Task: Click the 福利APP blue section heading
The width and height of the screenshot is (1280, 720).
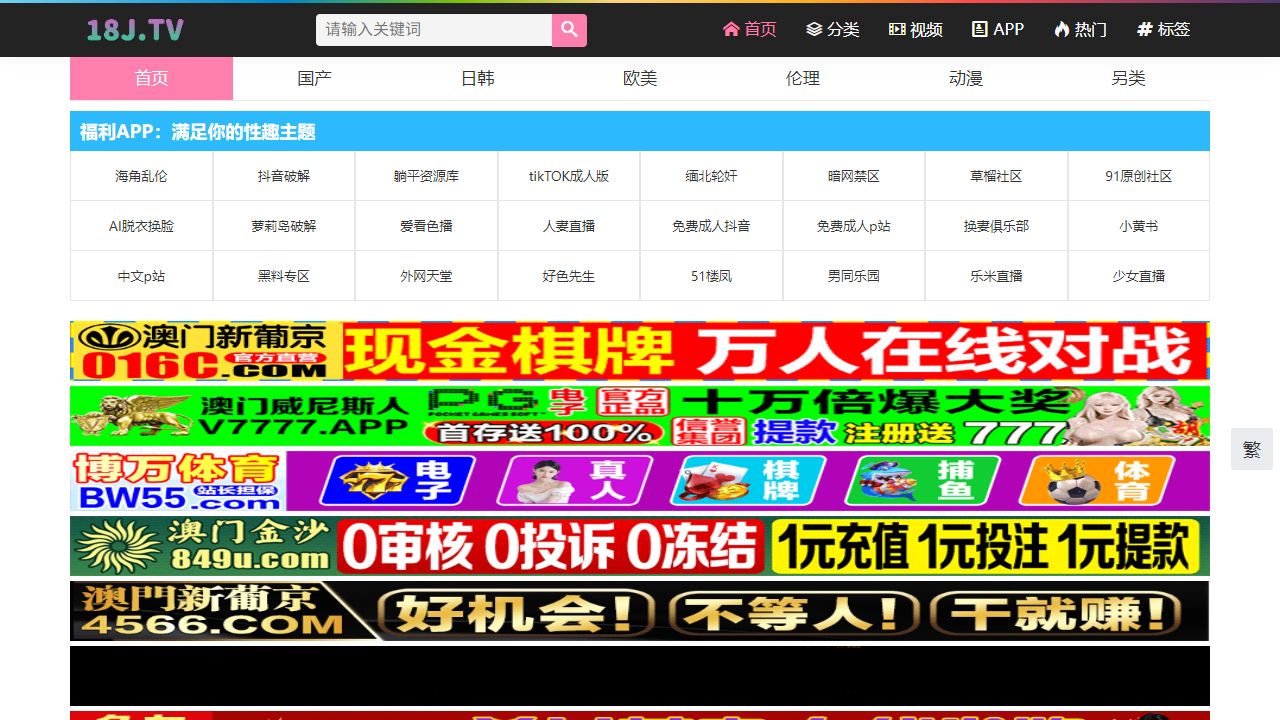Action: coord(640,131)
